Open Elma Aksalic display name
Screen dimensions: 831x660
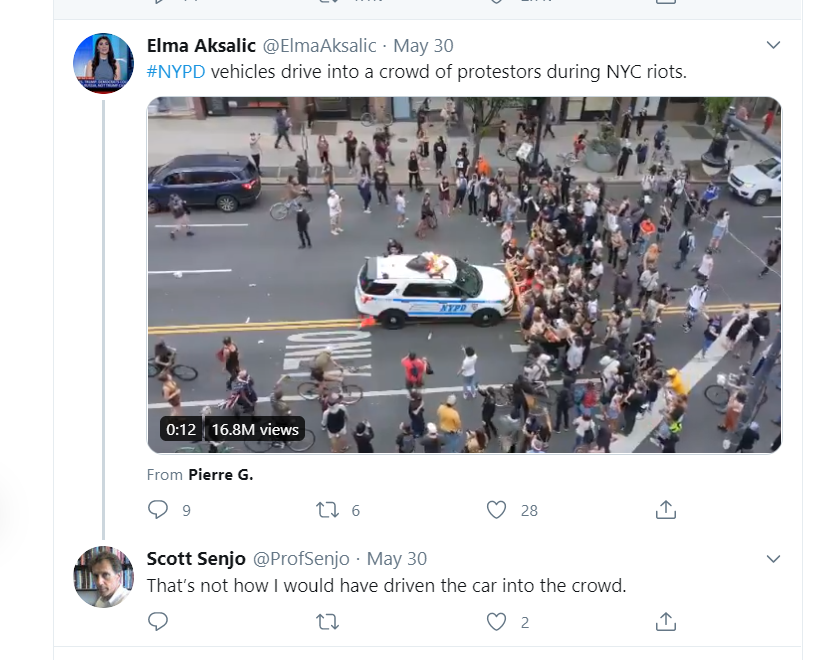(x=201, y=46)
